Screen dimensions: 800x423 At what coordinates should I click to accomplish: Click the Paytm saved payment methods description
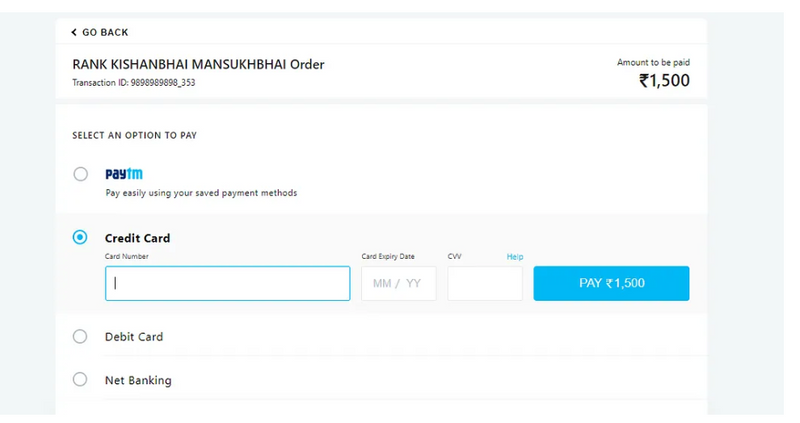point(201,193)
